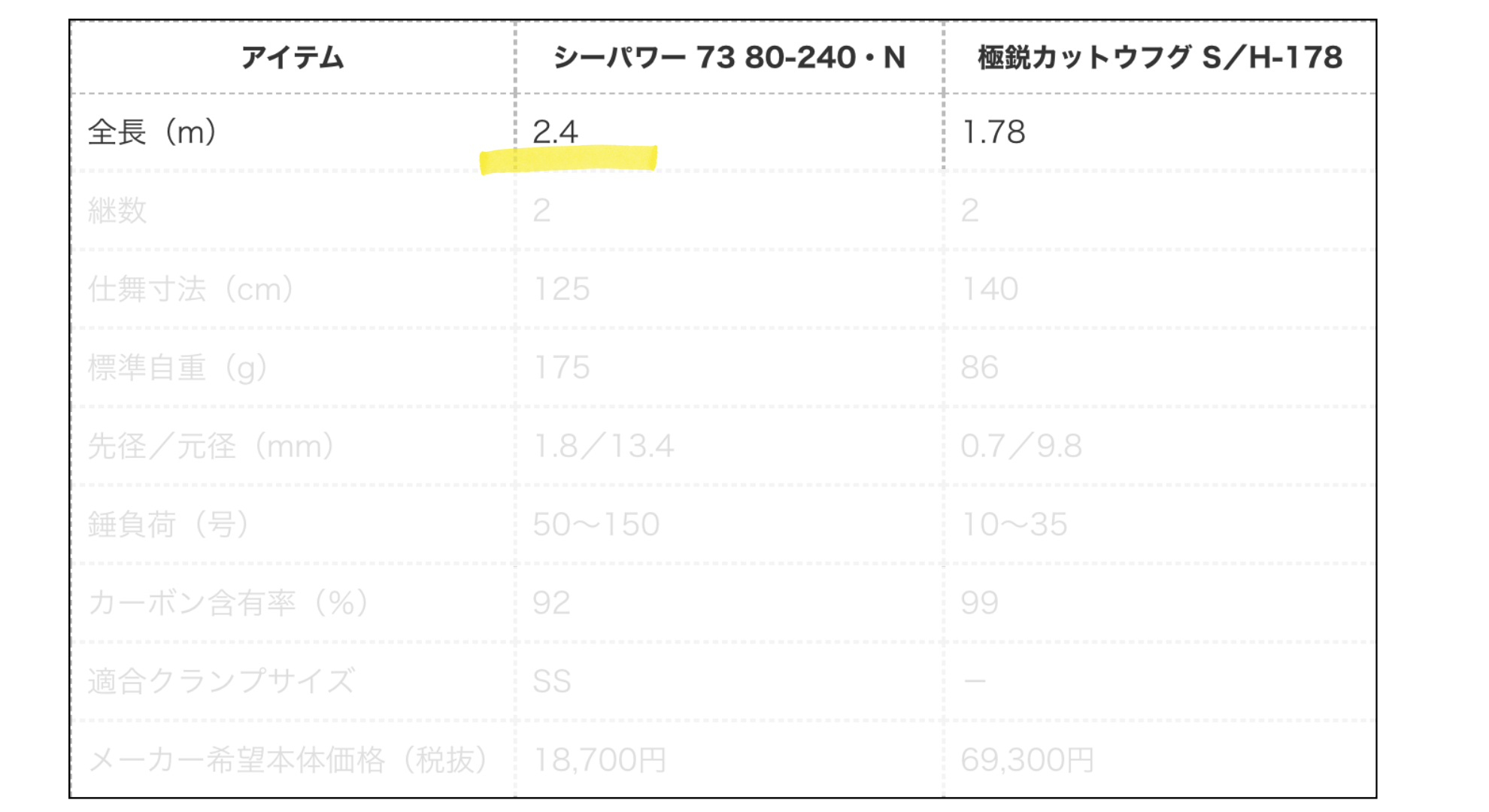1489x812 pixels.
Task: Click the 全長（m） row label
Action: pyautogui.click(x=153, y=132)
